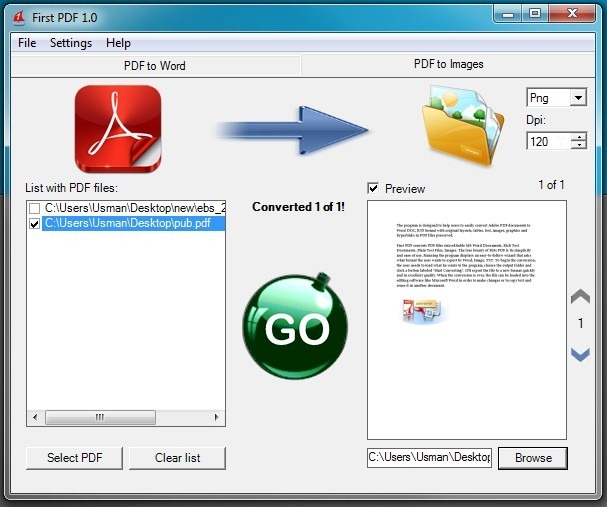Open the File menu
The width and height of the screenshot is (607, 507).
tap(27, 43)
